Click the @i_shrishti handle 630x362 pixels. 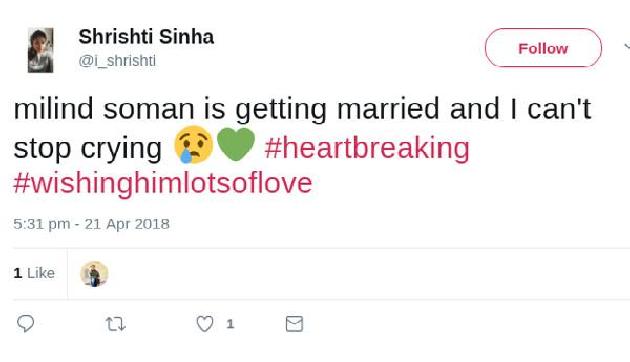pyautogui.click(x=117, y=61)
